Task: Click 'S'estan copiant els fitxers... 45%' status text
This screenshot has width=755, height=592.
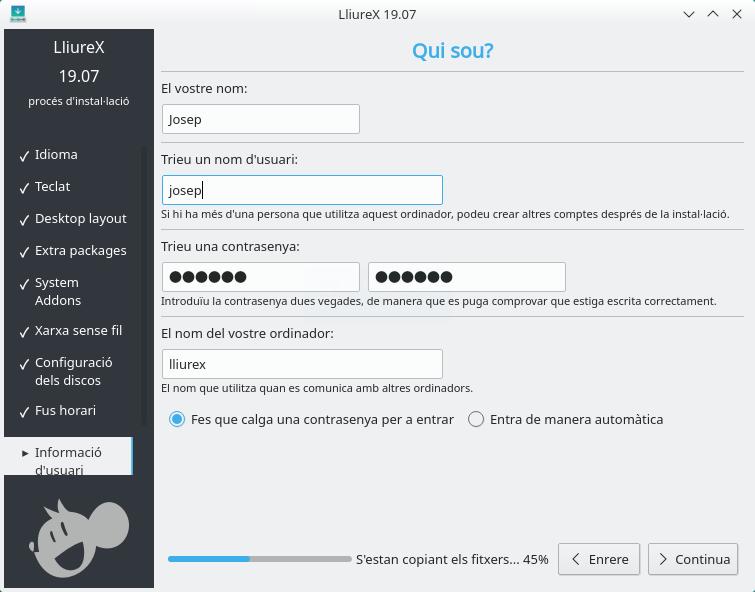Action: [452, 559]
